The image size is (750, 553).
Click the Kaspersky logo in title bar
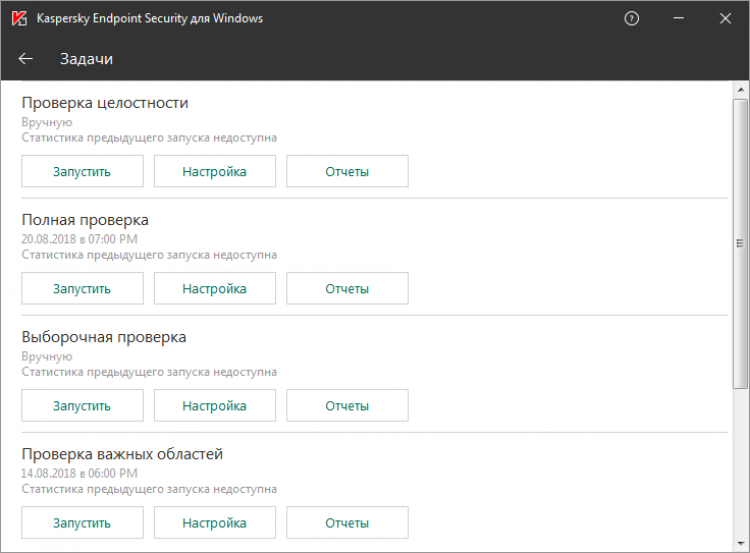coord(18,19)
